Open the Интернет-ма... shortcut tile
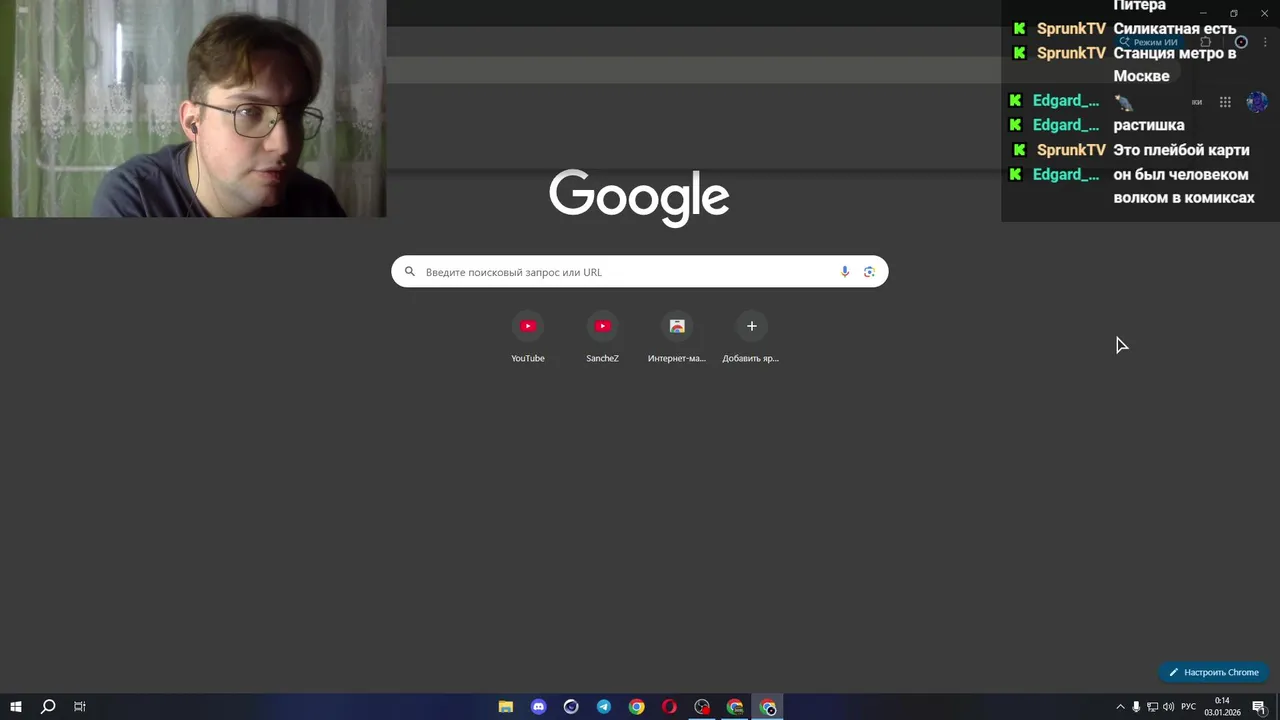The height and width of the screenshot is (720, 1280). pyautogui.click(x=677, y=338)
